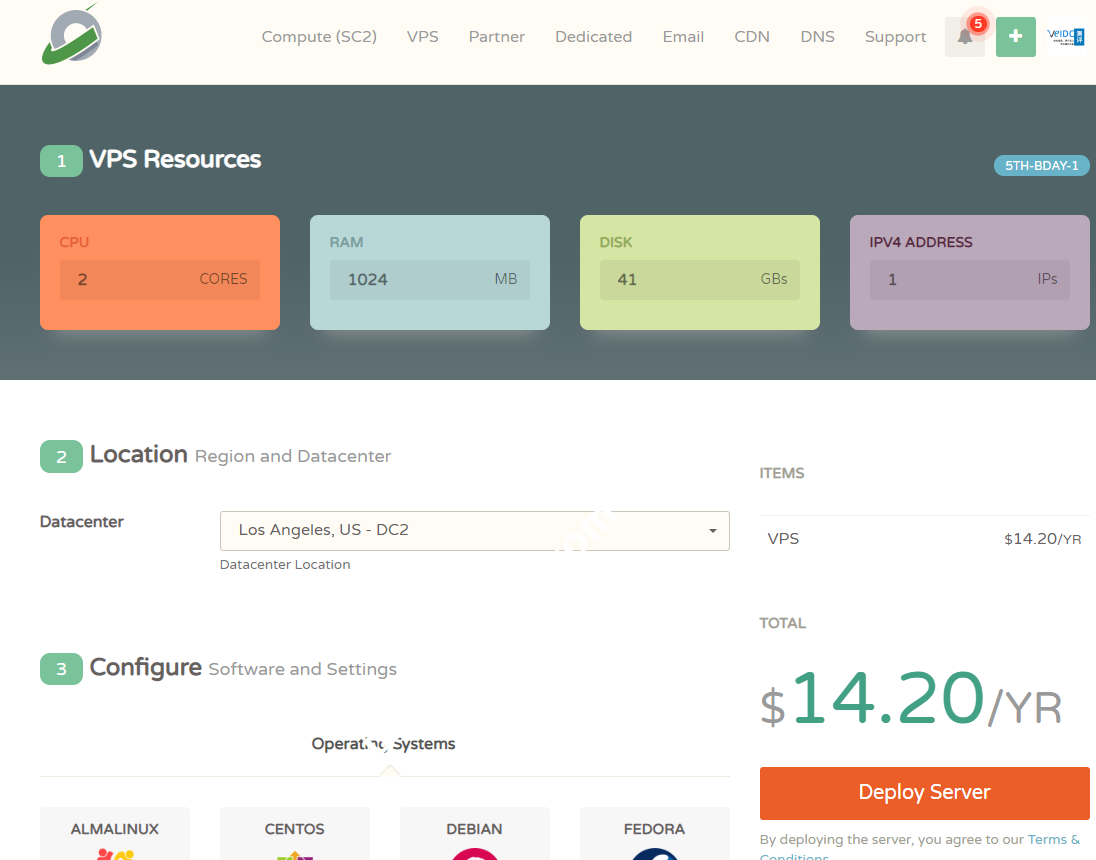Open the Terms & Conditions link
The width and height of the screenshot is (1096, 860).
1053,840
